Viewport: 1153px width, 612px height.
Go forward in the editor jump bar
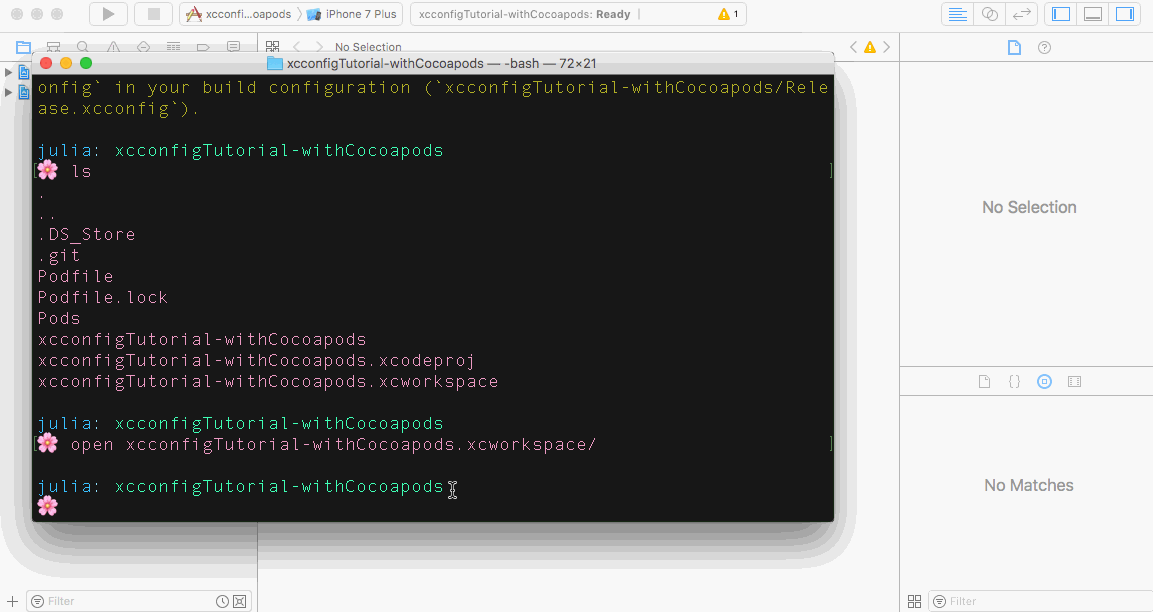(x=318, y=46)
